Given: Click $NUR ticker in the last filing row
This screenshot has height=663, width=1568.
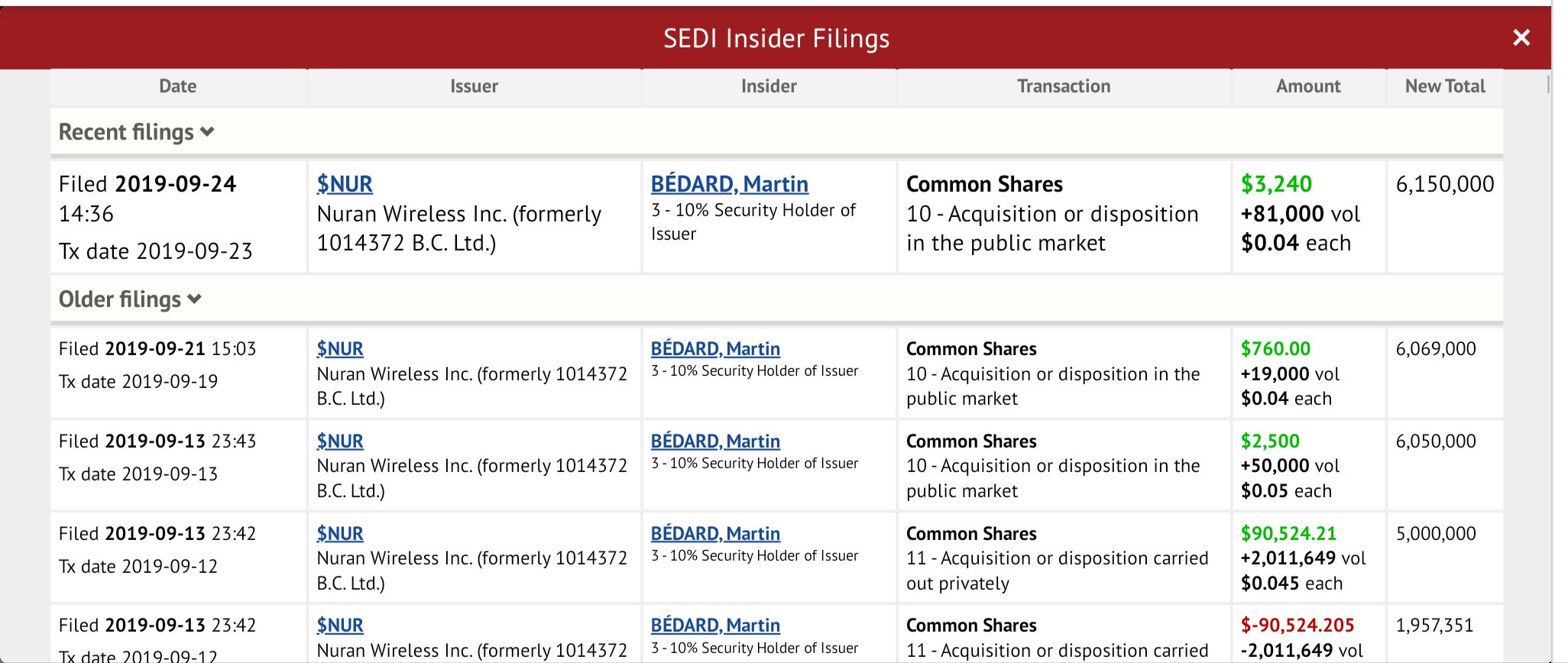Looking at the screenshot, I should pyautogui.click(x=340, y=626).
